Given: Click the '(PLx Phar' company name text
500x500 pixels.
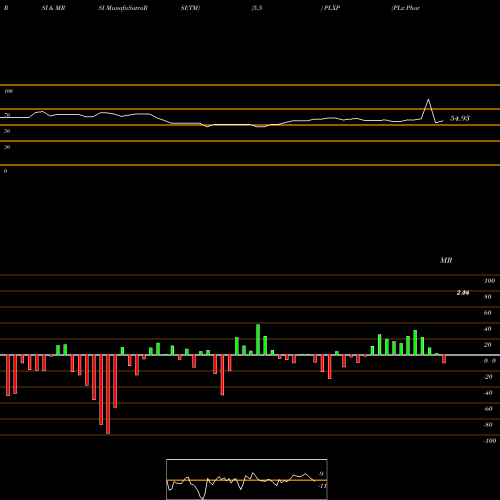Looking at the screenshot, I should pyautogui.click(x=406, y=8).
